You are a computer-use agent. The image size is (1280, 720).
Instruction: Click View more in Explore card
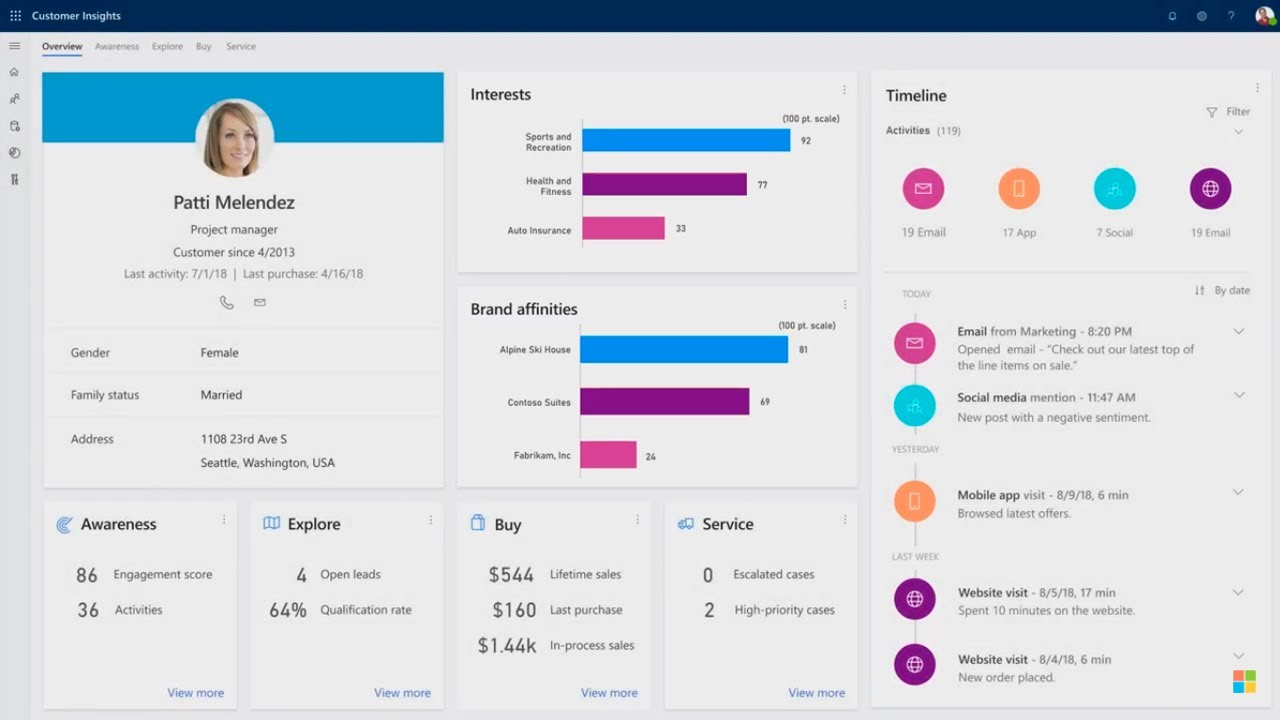403,692
